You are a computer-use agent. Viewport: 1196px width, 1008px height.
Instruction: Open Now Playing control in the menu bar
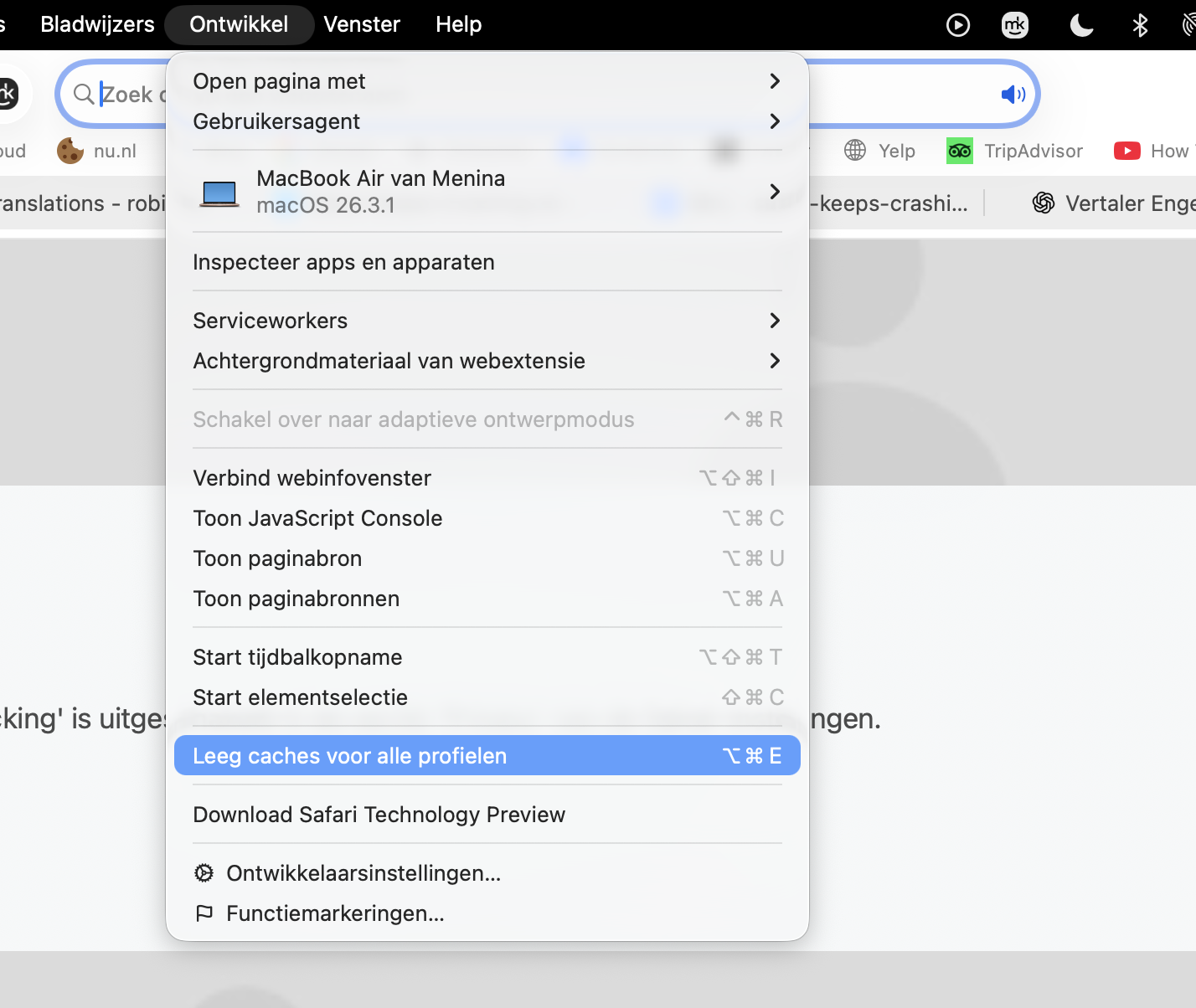tap(957, 24)
